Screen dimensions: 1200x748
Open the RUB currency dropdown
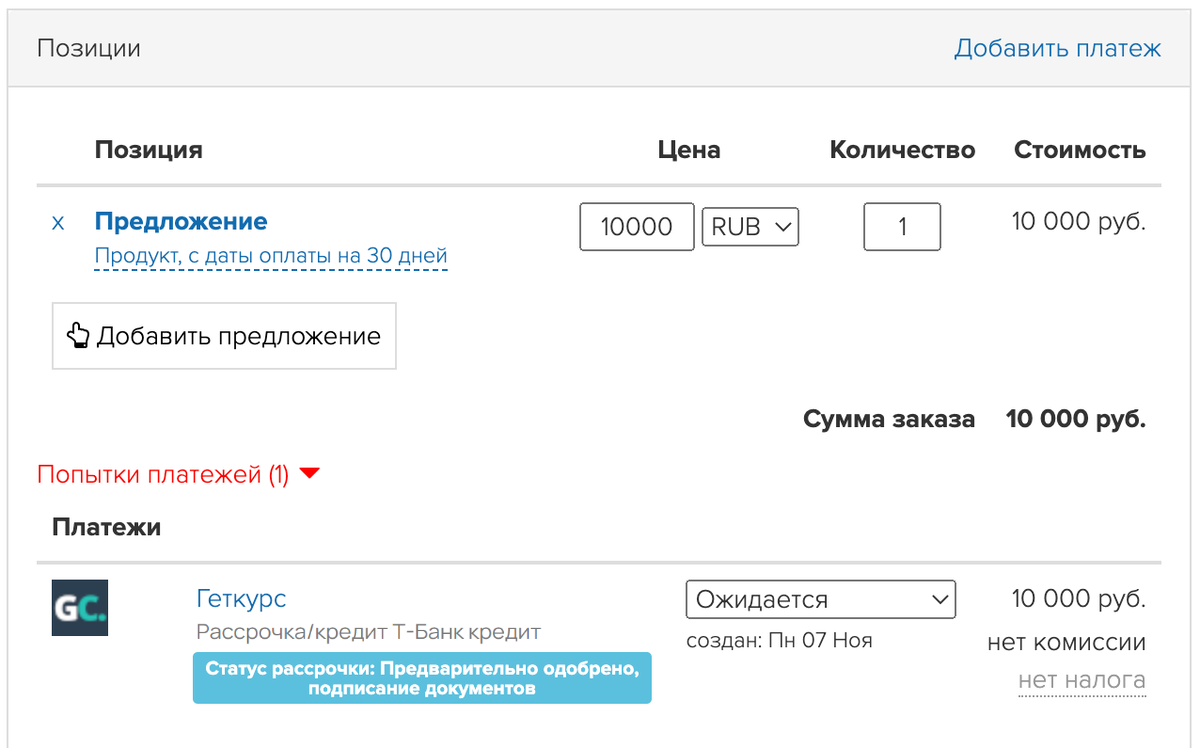(x=750, y=227)
